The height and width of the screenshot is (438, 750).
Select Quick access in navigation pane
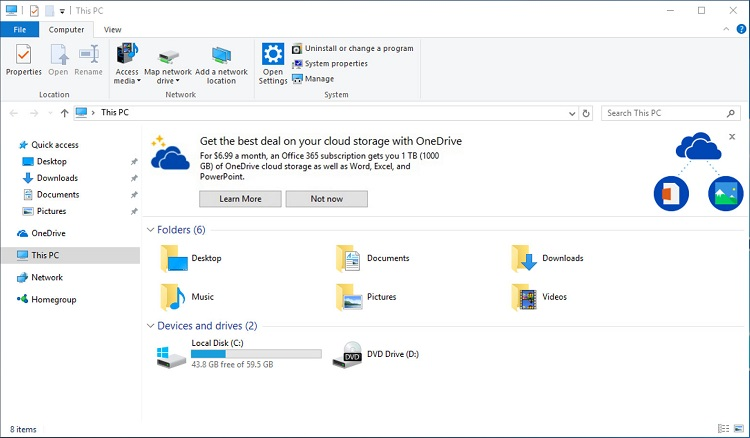tap(48, 145)
